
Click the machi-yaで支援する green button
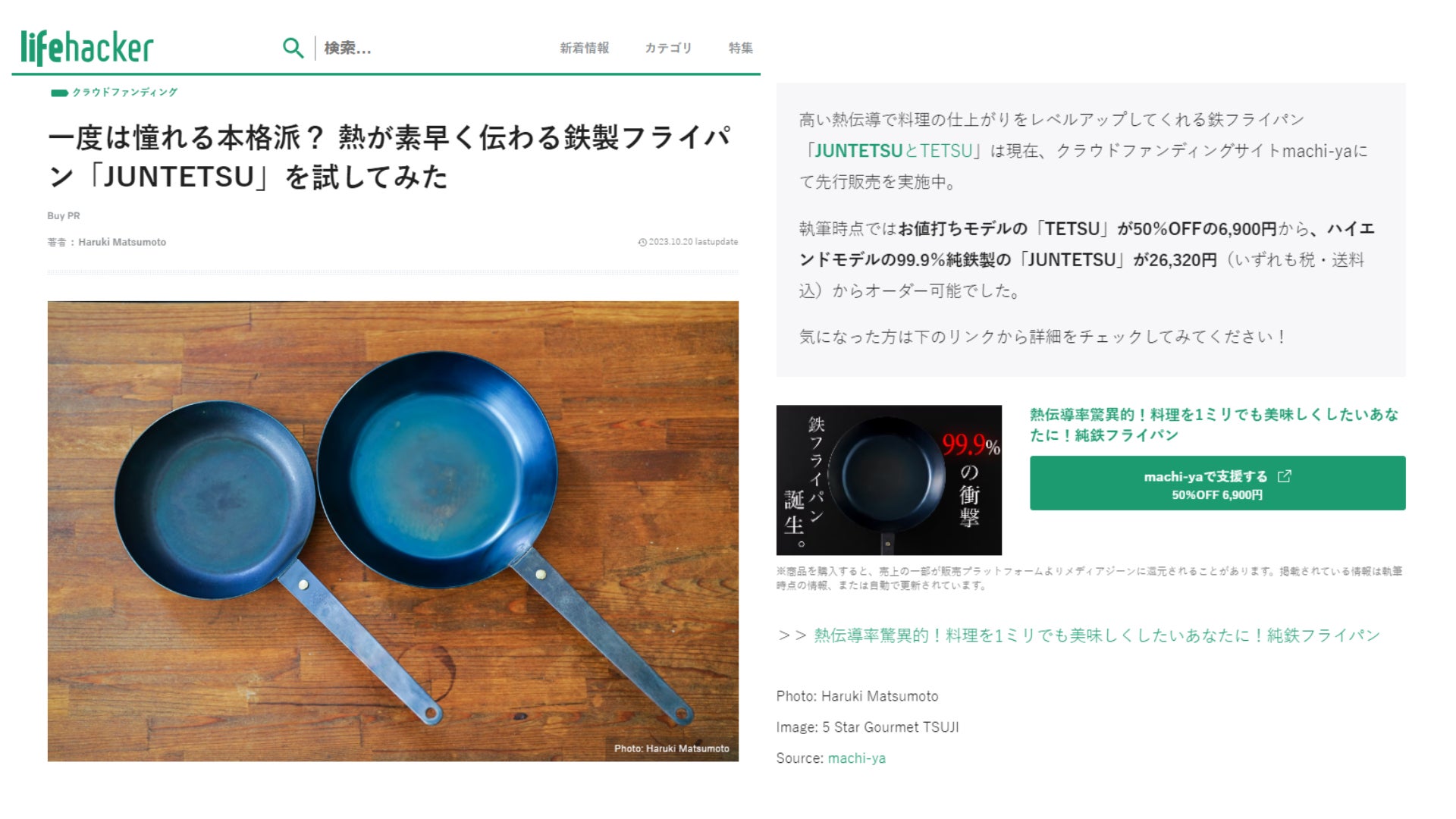(1217, 483)
